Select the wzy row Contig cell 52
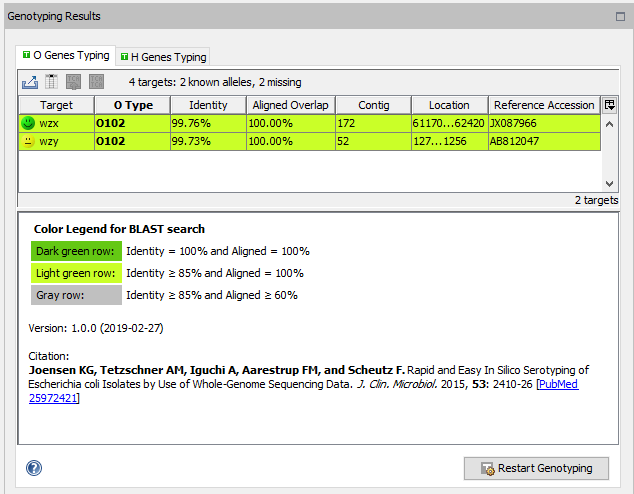This screenshot has height=494, width=634. click(x=371, y=142)
